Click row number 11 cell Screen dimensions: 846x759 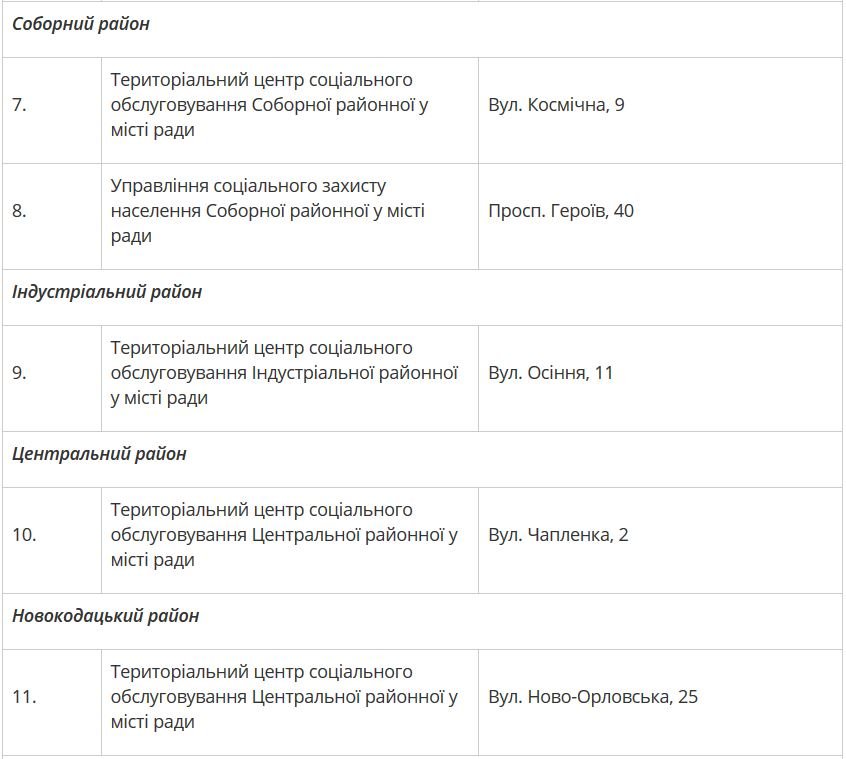click(x=24, y=697)
